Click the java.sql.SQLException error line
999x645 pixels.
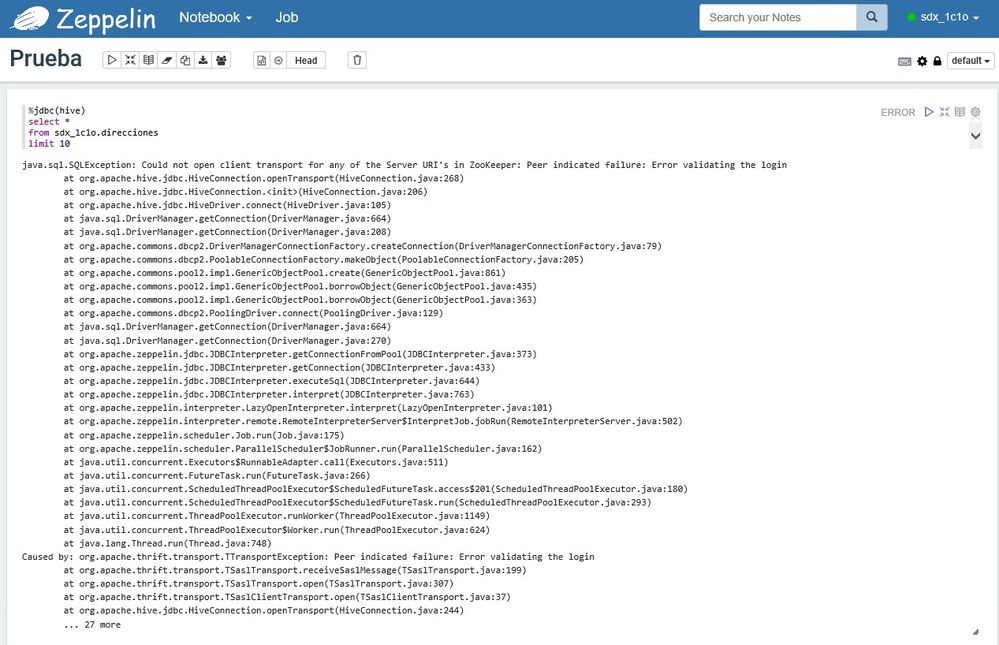coord(405,165)
